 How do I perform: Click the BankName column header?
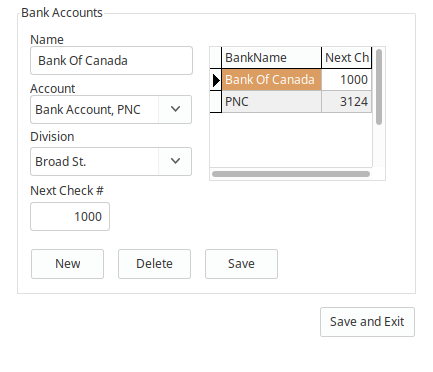[x=272, y=58]
